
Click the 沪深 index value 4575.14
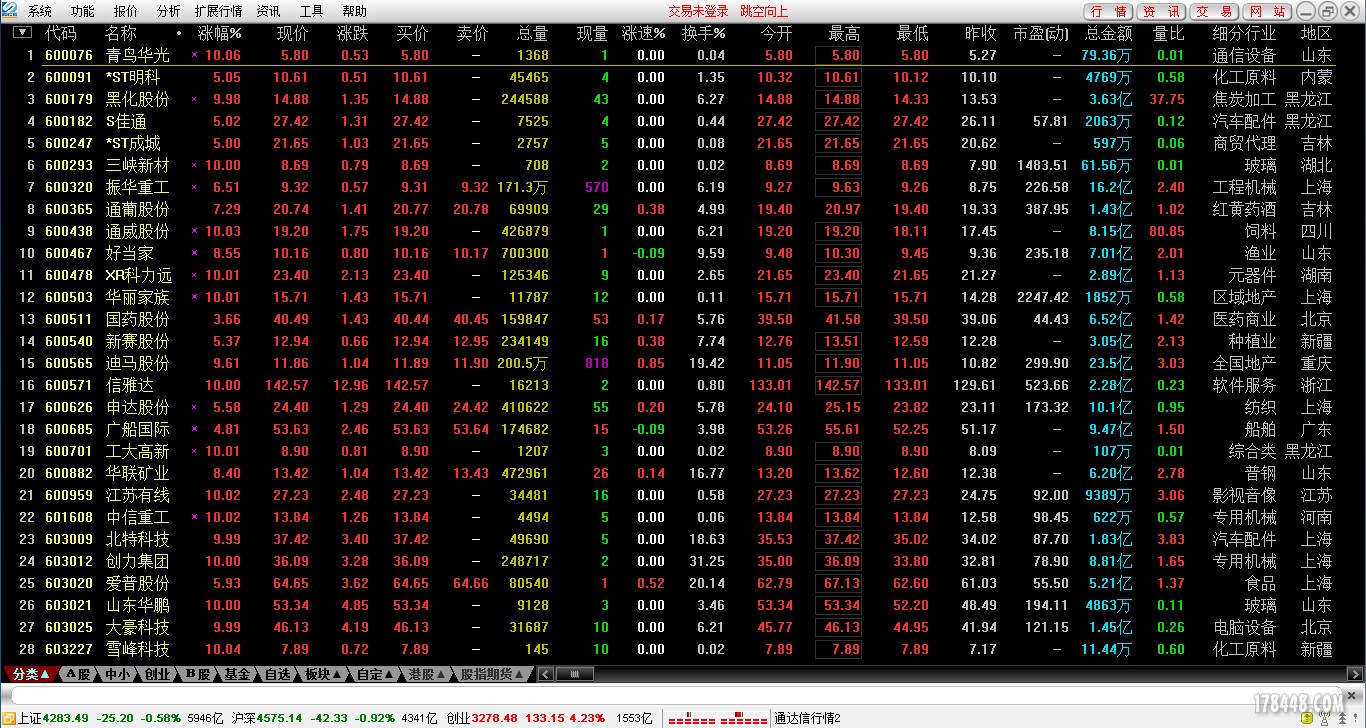pyautogui.click(x=280, y=718)
